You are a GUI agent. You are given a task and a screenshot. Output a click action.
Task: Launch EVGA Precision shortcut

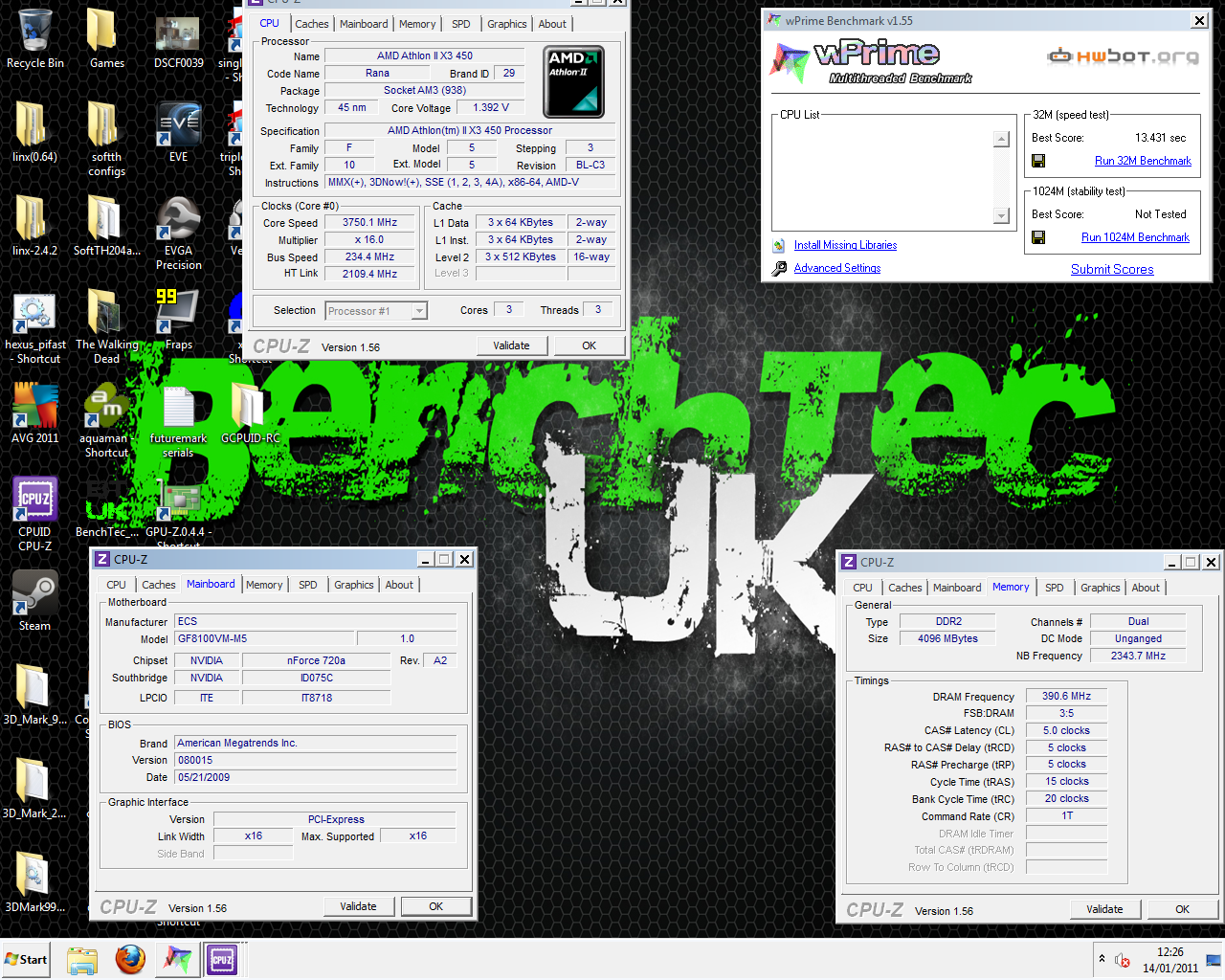178,233
